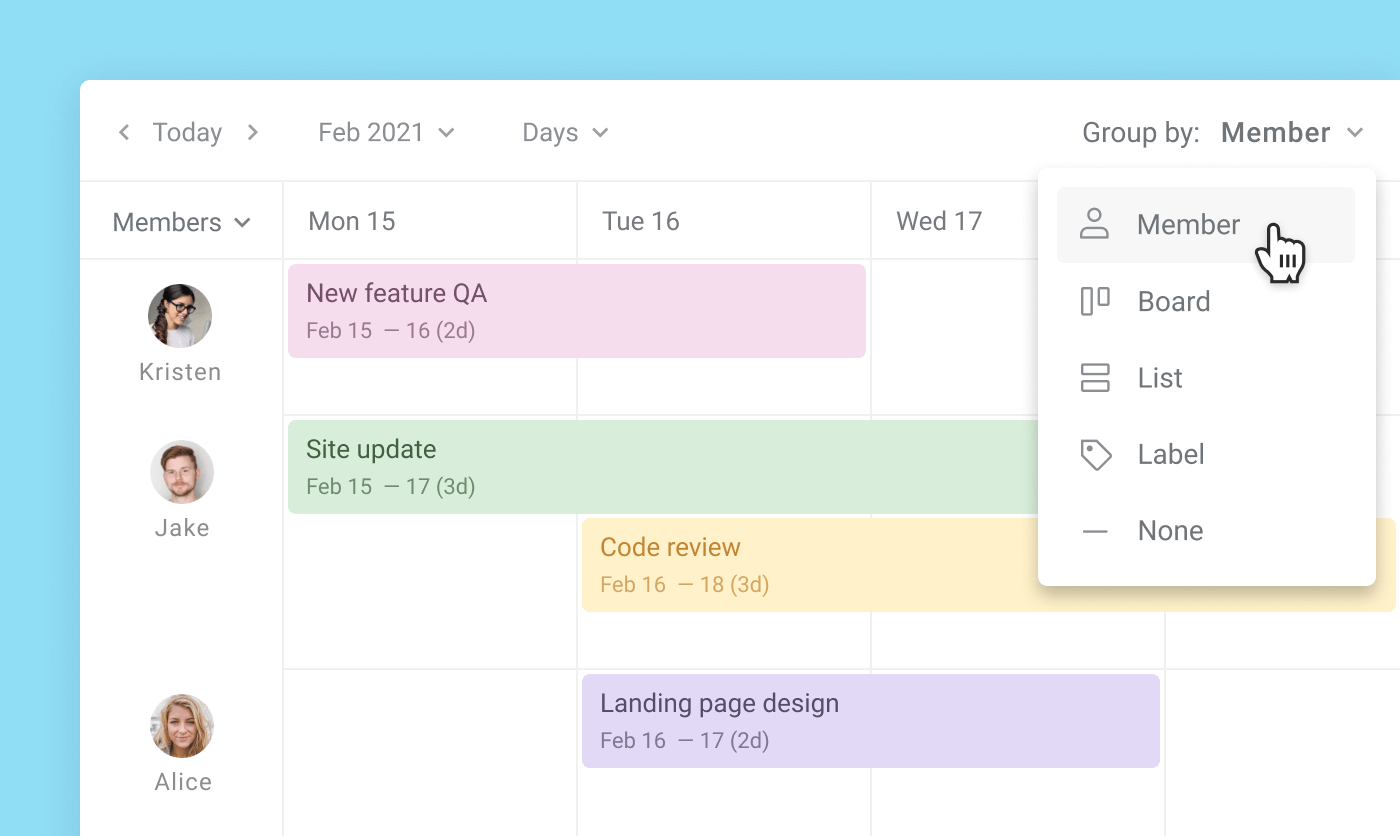This screenshot has width=1400, height=836.
Task: Expand the Days view dropdown
Action: coord(565,132)
